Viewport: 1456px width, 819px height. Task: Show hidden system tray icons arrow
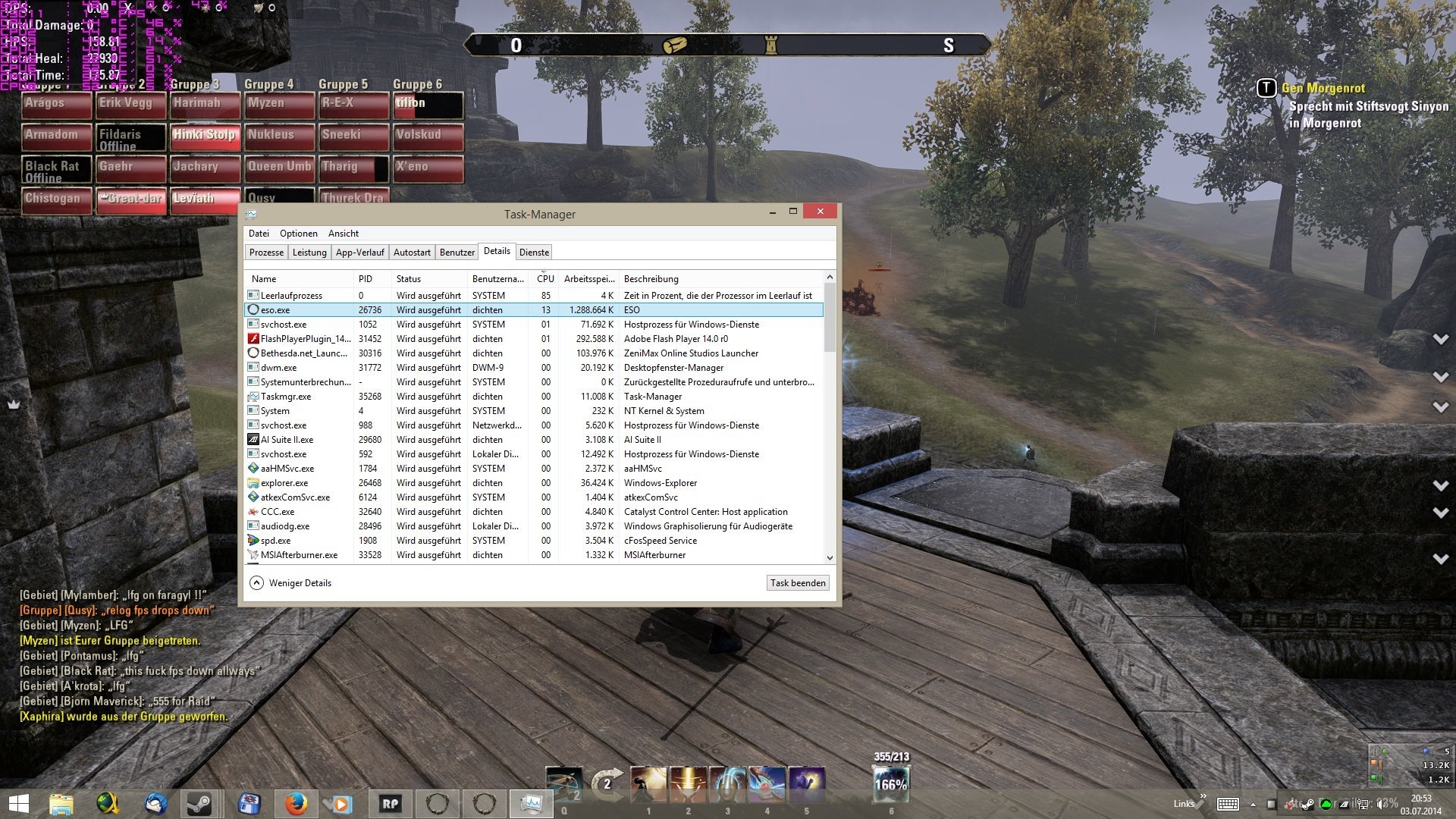pos(1253,804)
